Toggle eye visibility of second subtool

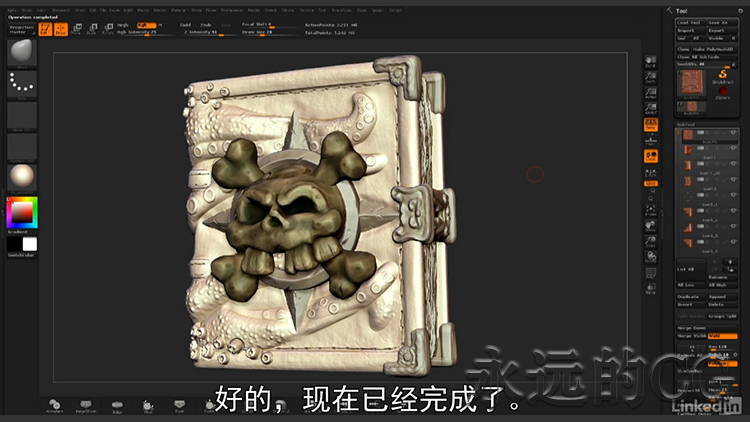pyautogui.click(x=733, y=148)
